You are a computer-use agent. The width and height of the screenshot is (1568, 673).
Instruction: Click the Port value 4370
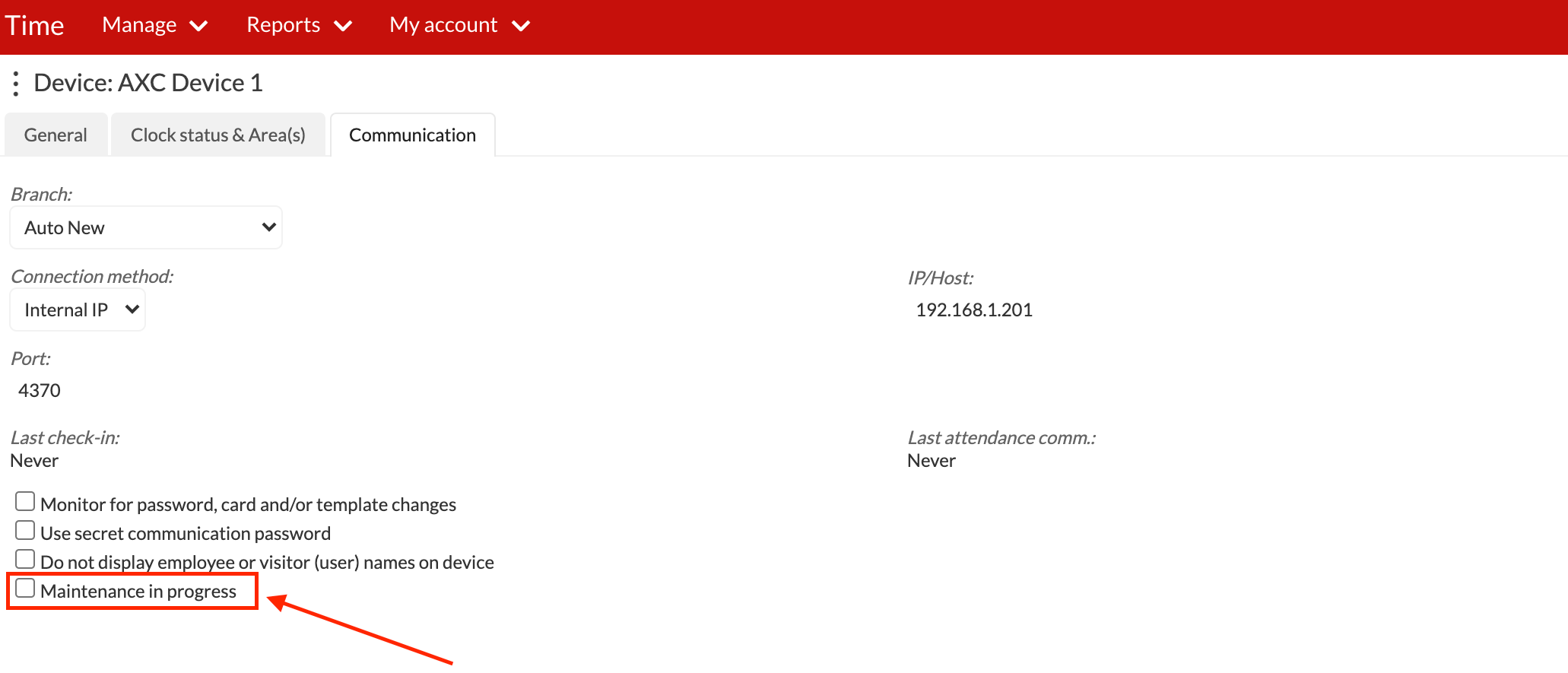tap(40, 390)
